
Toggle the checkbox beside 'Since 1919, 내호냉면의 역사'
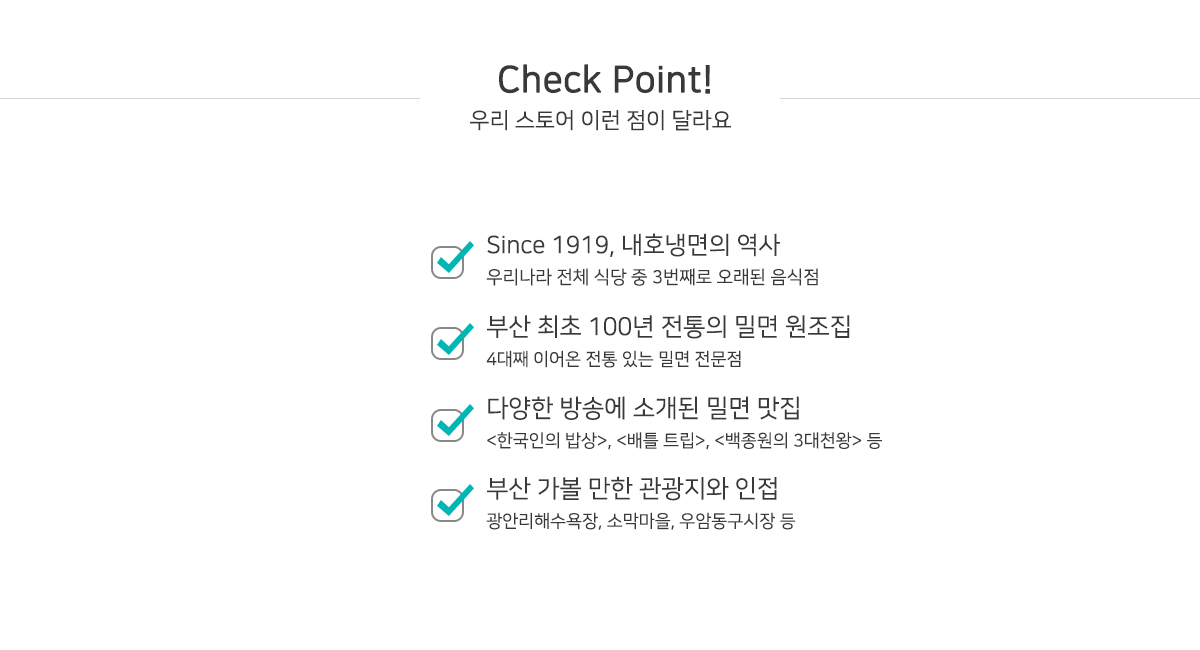tap(448, 262)
